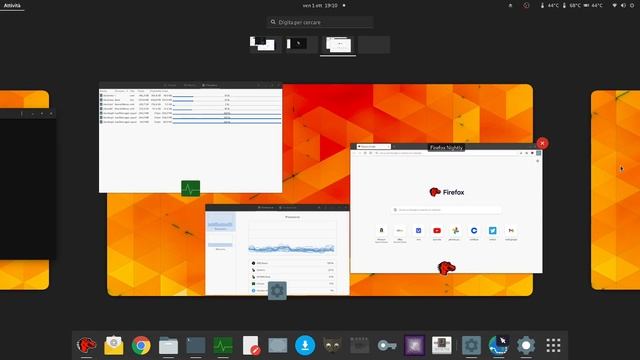Open the Terminal icon in the dock
640x360 pixels.
pos(196,345)
